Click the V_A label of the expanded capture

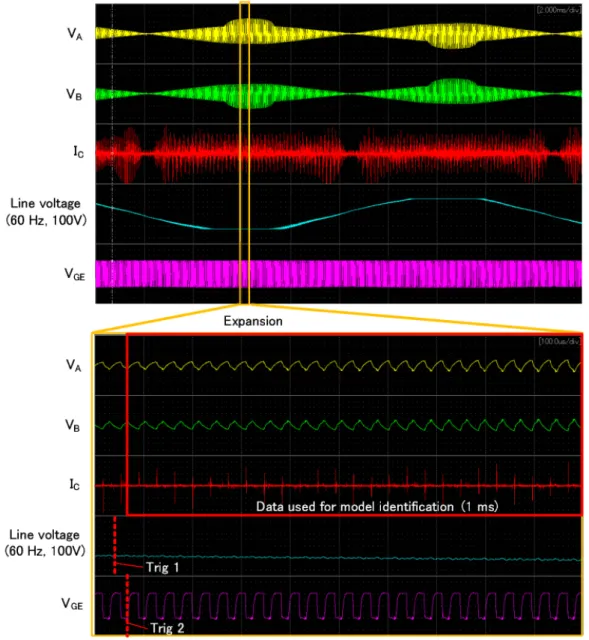tap(74, 365)
